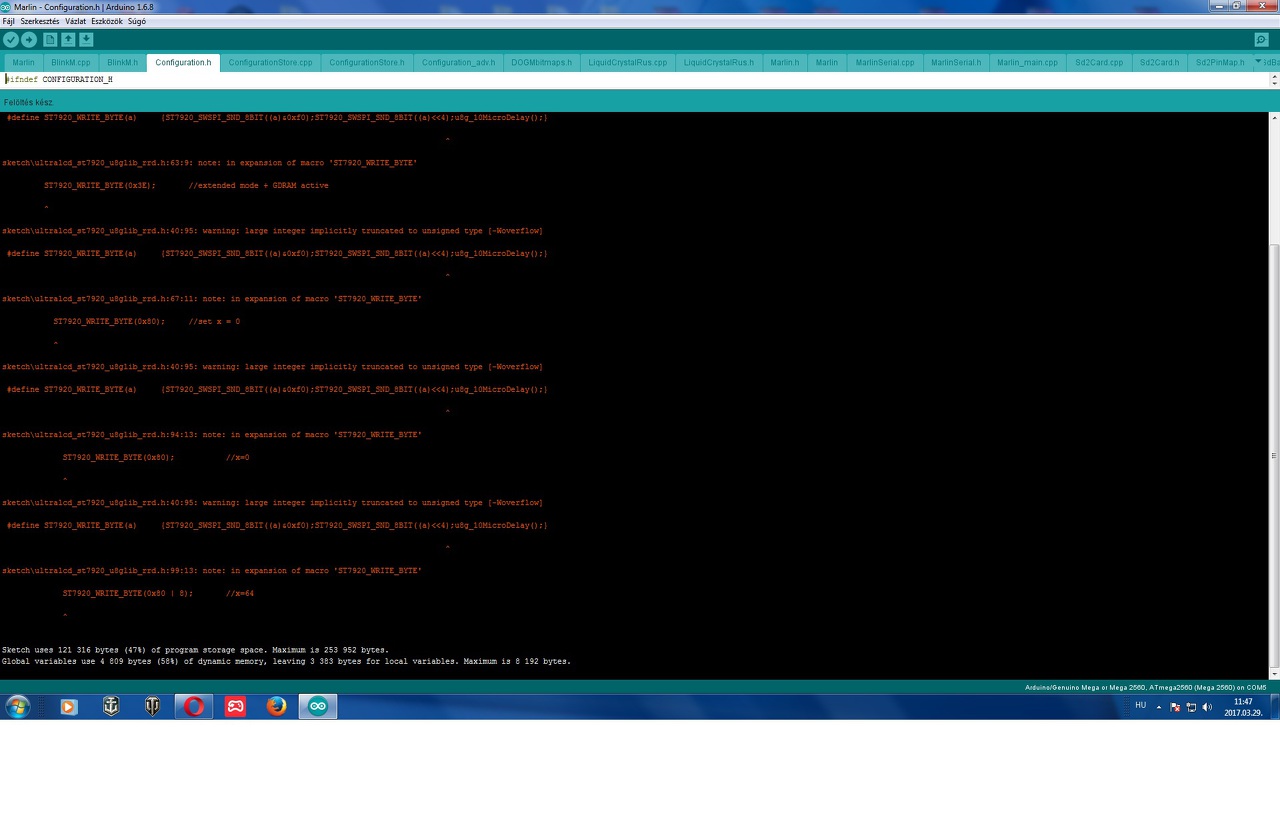Click the editor scrollbar up arrow
1280x819 pixels.
click(1274, 76)
